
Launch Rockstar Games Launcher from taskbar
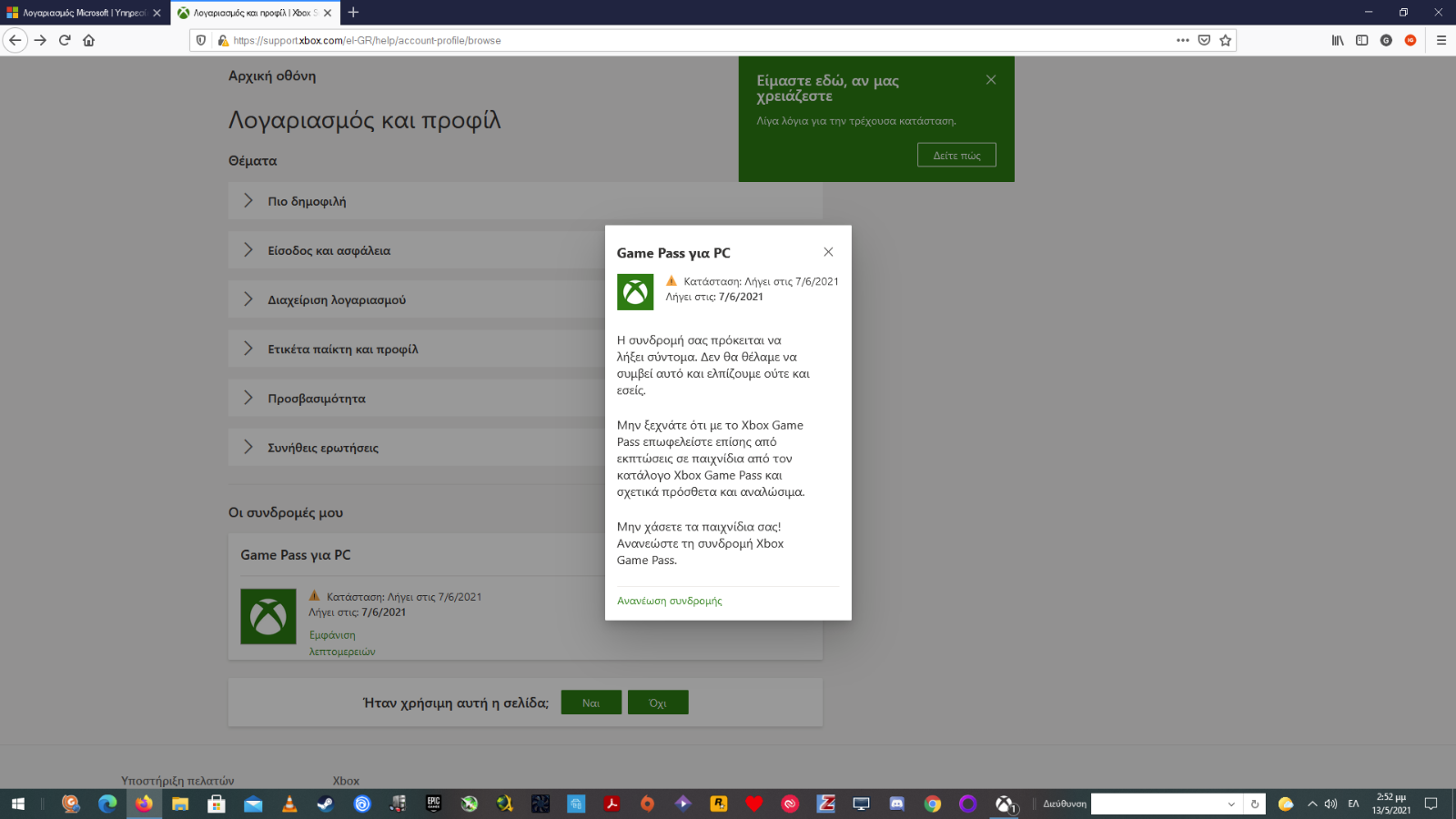(719, 804)
